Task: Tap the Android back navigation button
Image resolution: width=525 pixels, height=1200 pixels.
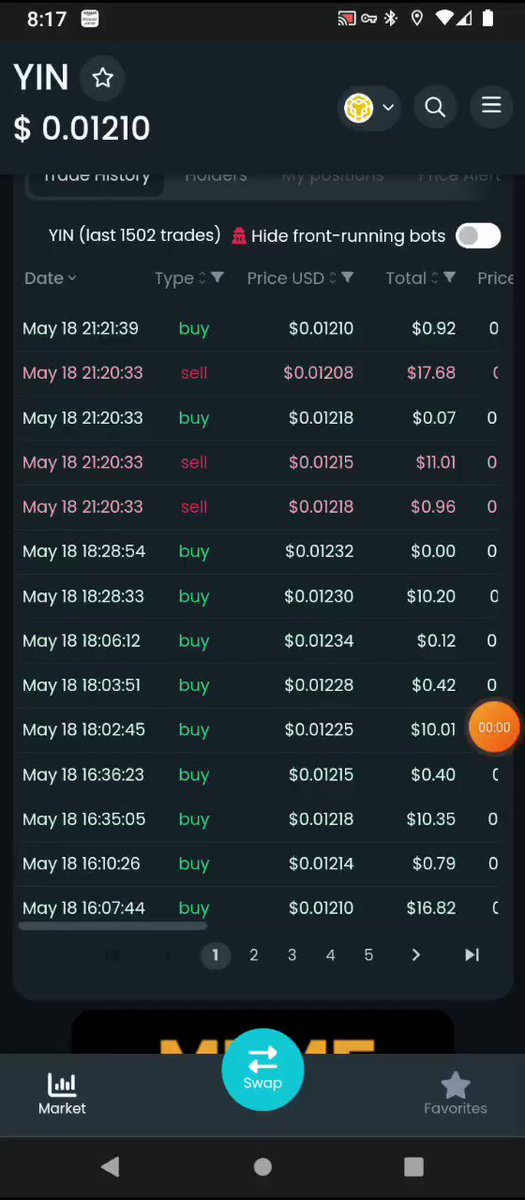Action: (110, 1167)
